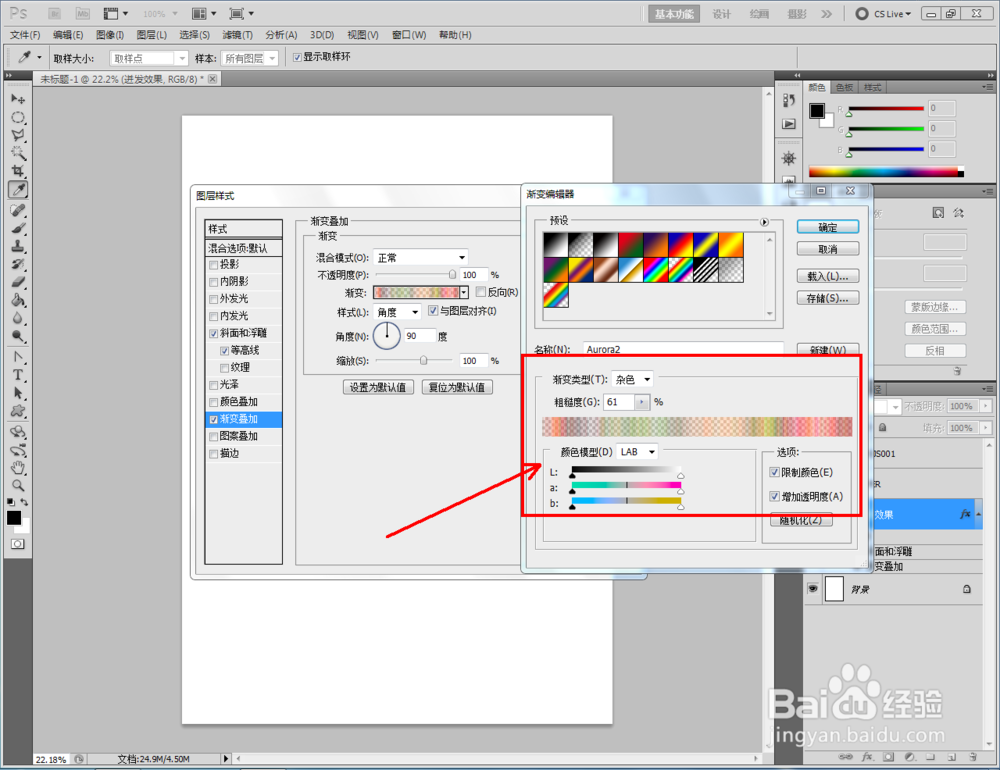This screenshot has height=770, width=1000.
Task: Toggle visibility of Background layer
Action: coord(812,589)
